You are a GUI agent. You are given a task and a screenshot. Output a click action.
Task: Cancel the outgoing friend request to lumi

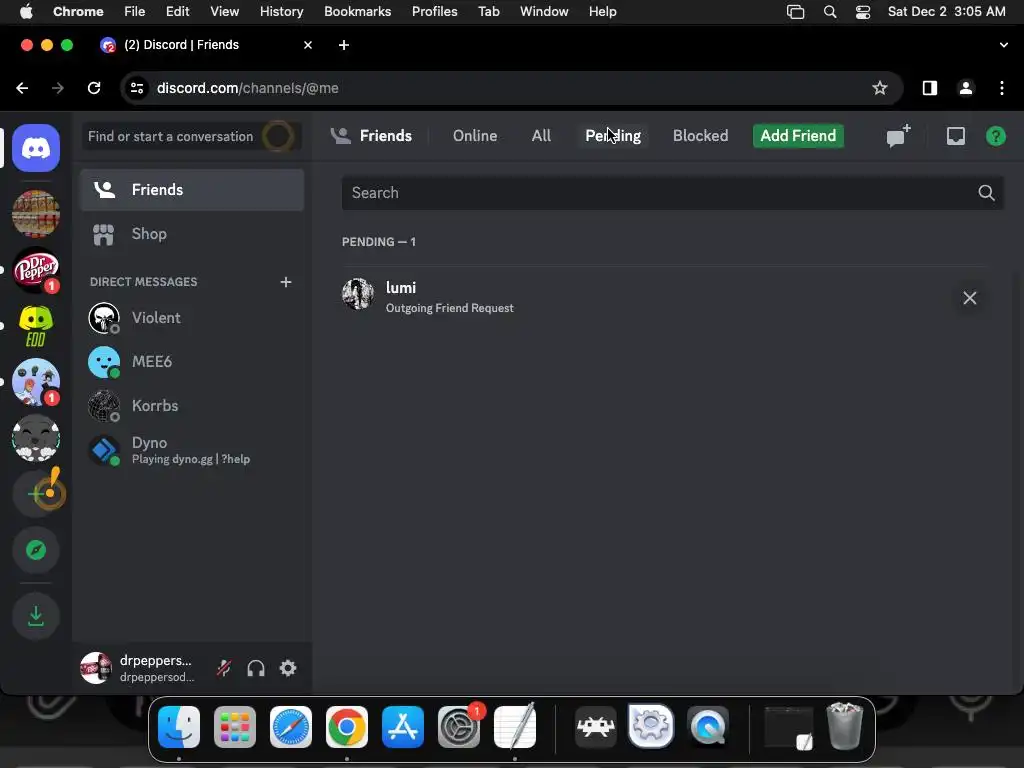click(969, 298)
